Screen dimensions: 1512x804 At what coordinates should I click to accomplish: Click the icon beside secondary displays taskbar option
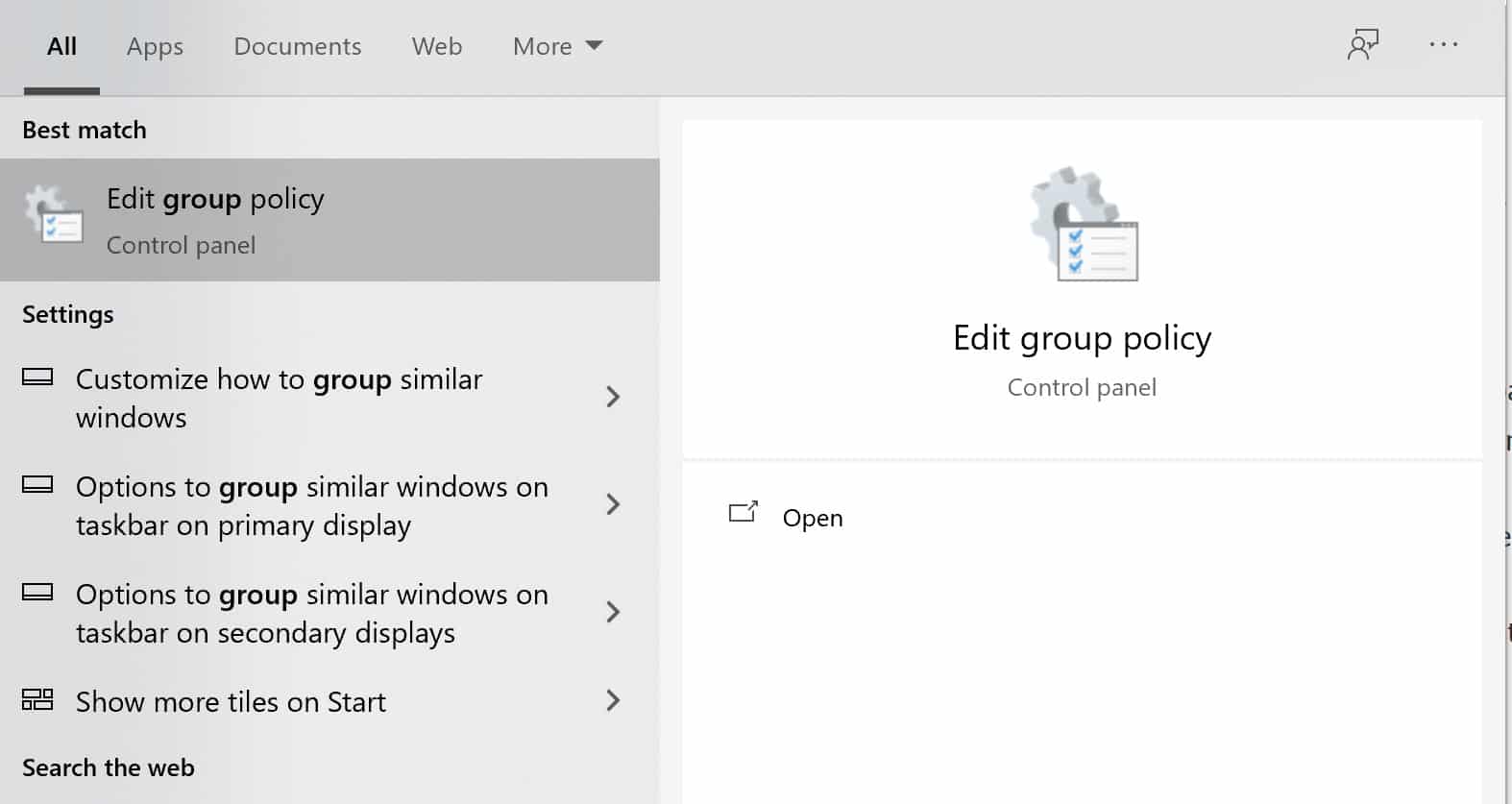coord(37,593)
